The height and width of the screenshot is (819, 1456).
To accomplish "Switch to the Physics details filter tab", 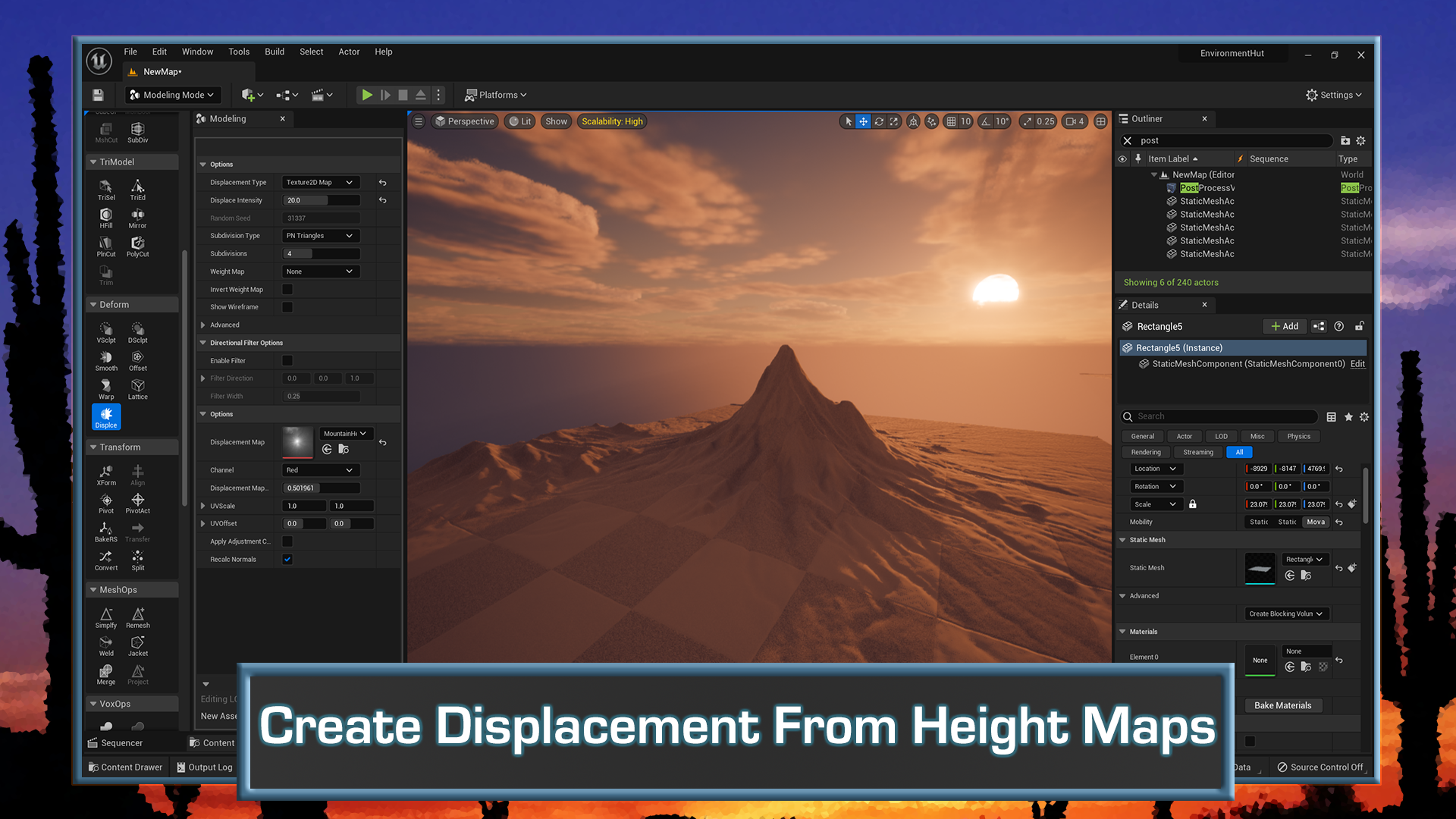I will coord(1298,437).
